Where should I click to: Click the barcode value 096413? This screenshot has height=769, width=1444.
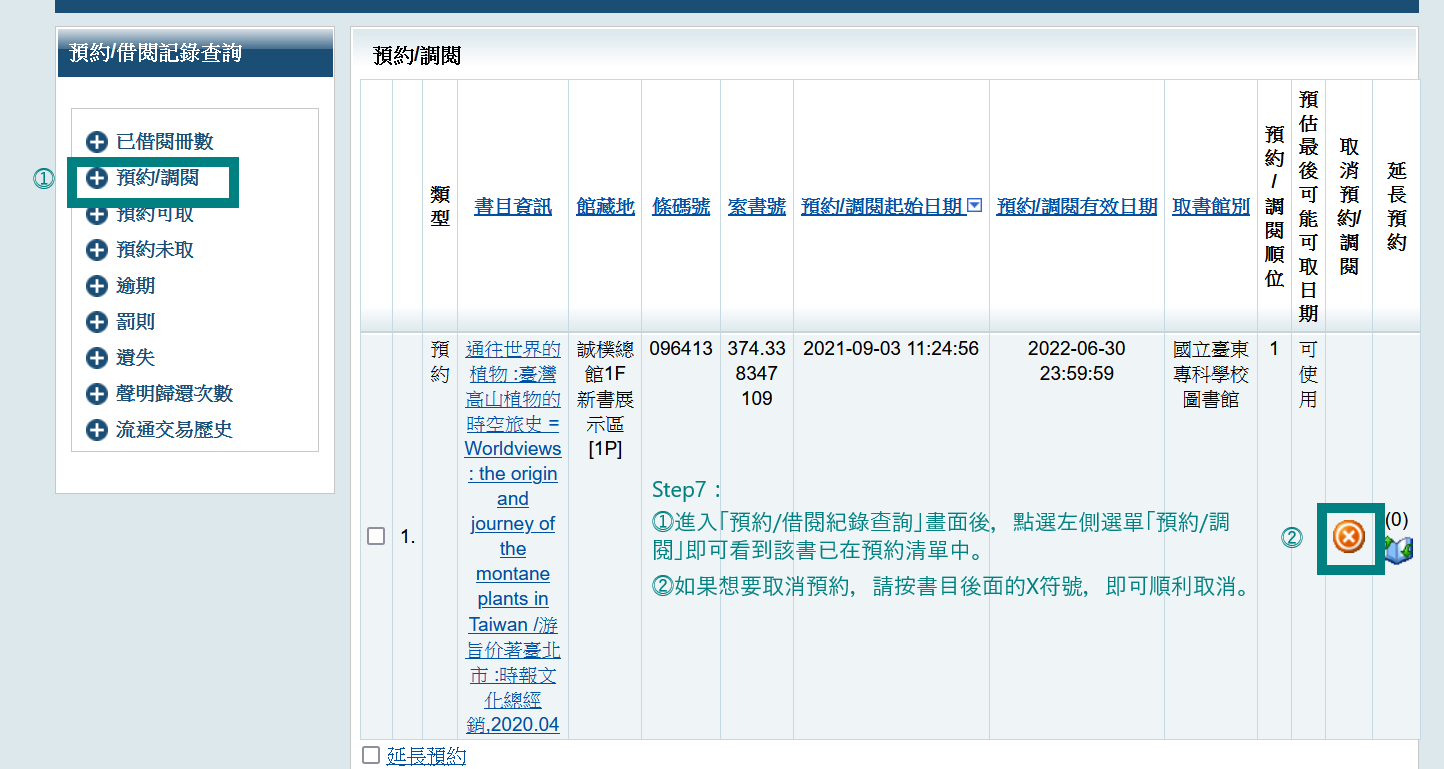click(x=681, y=349)
